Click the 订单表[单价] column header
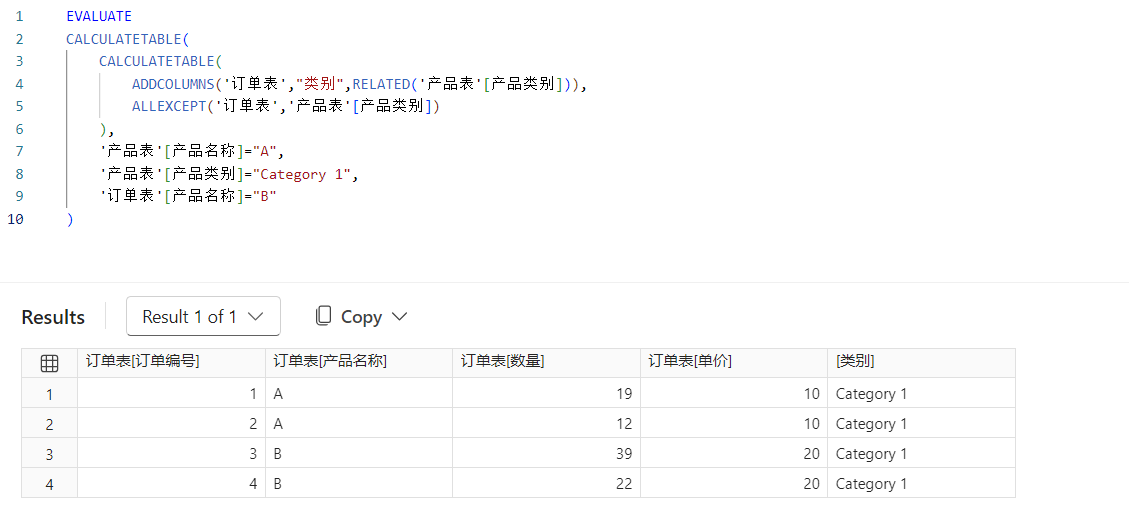Screen dimensions: 1129x510 point(734,364)
